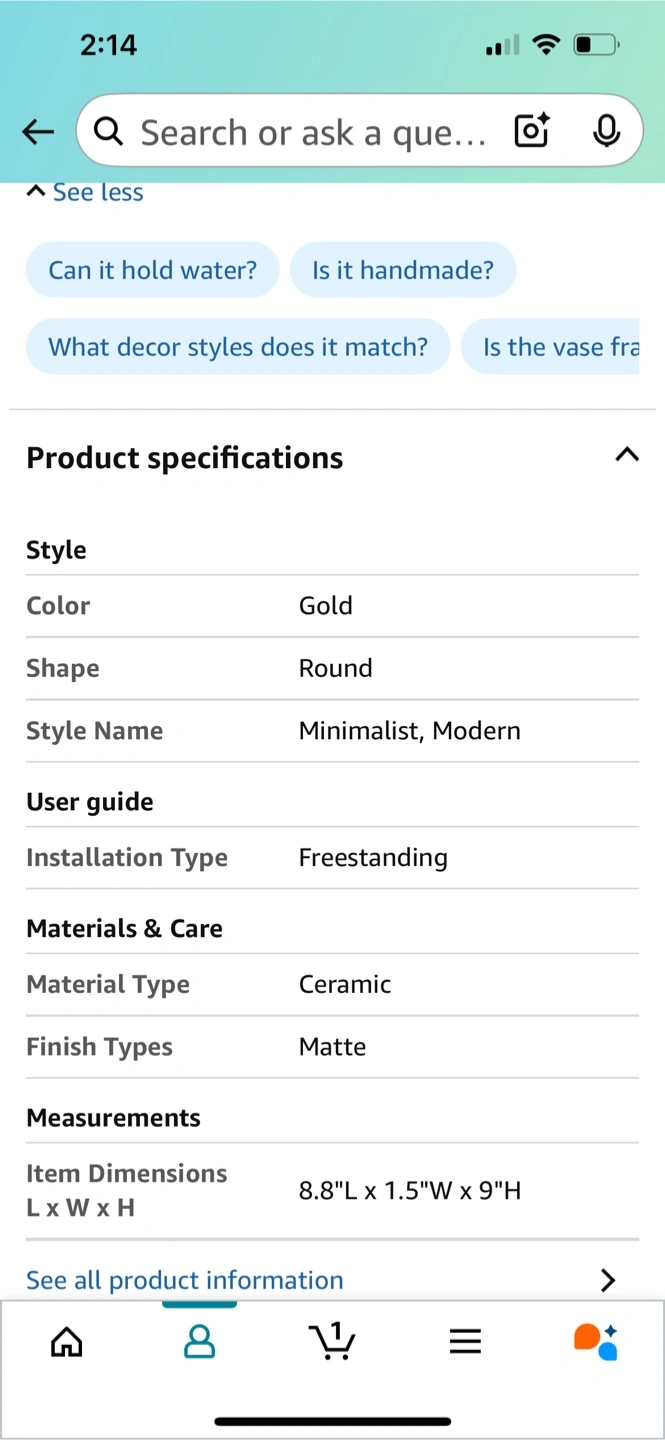Select the 'Is it handmade?' chip
This screenshot has height=1440, width=665.
[403, 270]
